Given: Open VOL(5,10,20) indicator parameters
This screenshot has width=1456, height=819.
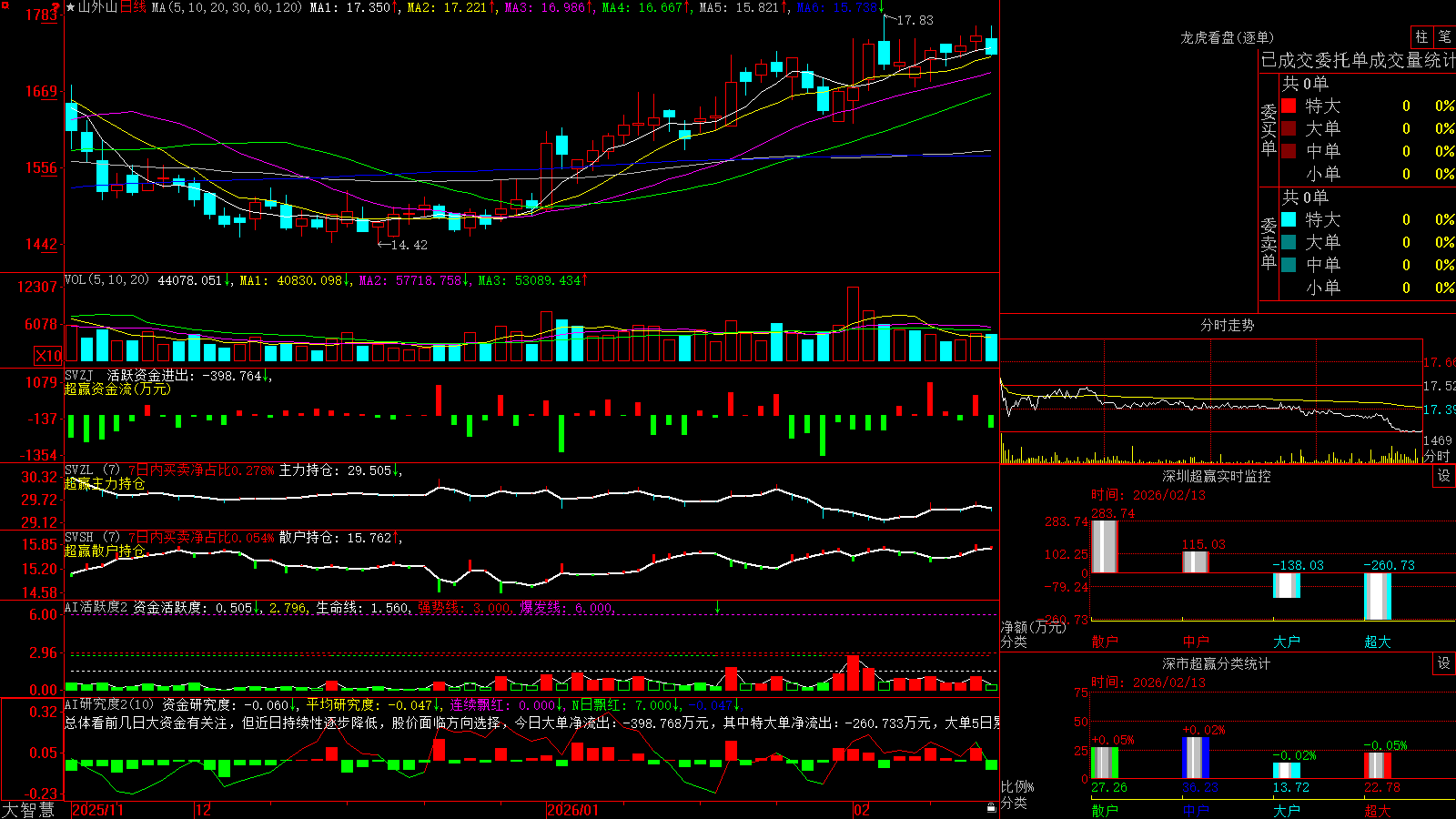Looking at the screenshot, I should tap(106, 280).
